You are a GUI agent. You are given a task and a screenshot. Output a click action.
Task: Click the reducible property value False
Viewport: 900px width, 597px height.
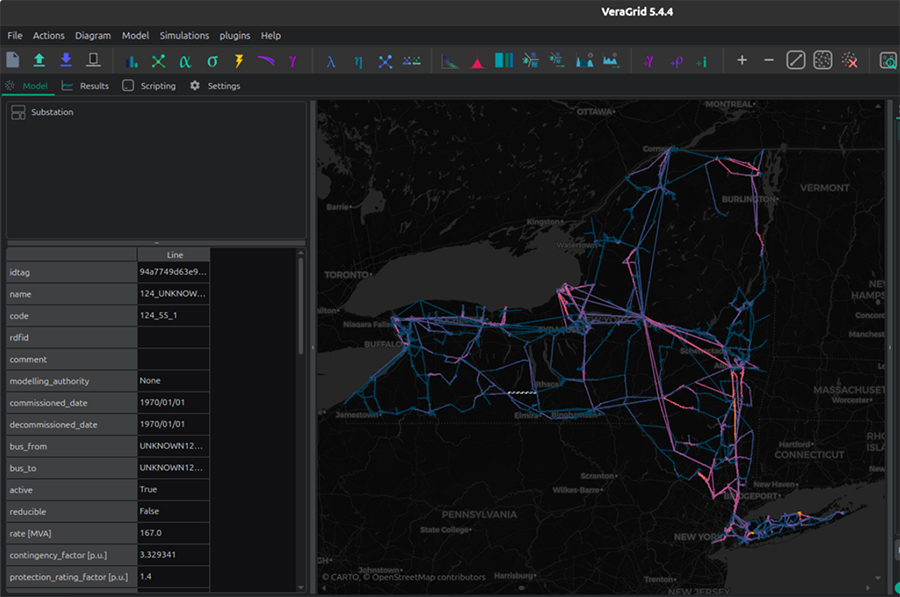[x=174, y=512]
